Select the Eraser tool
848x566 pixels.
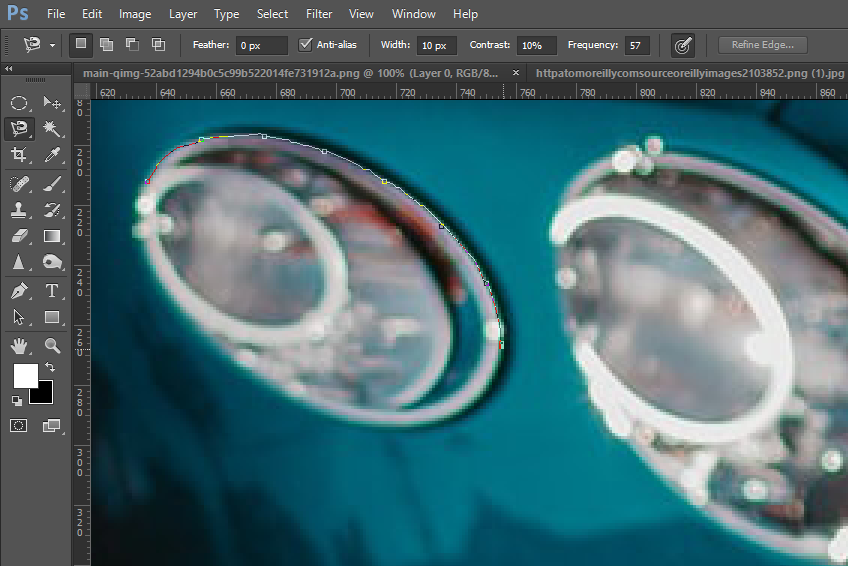coord(19,236)
